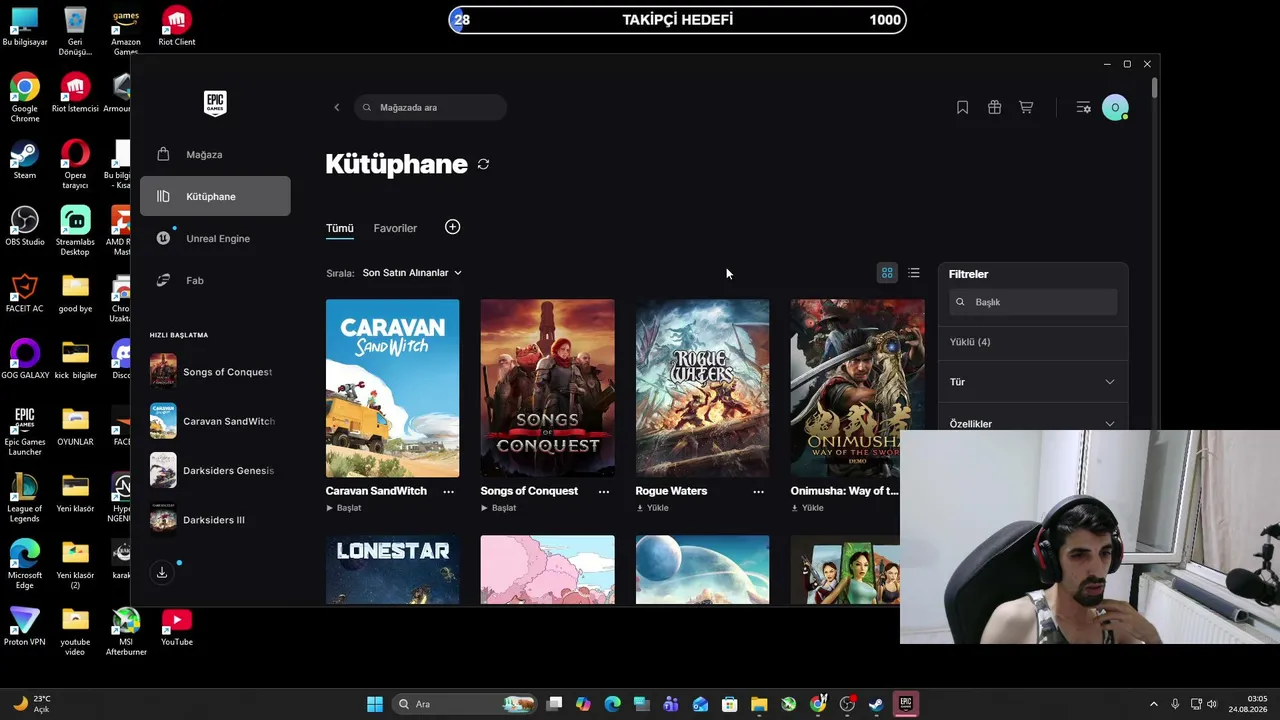Viewport: 1280px width, 720px height.
Task: Open the shopping cart
Action: coord(1026,108)
